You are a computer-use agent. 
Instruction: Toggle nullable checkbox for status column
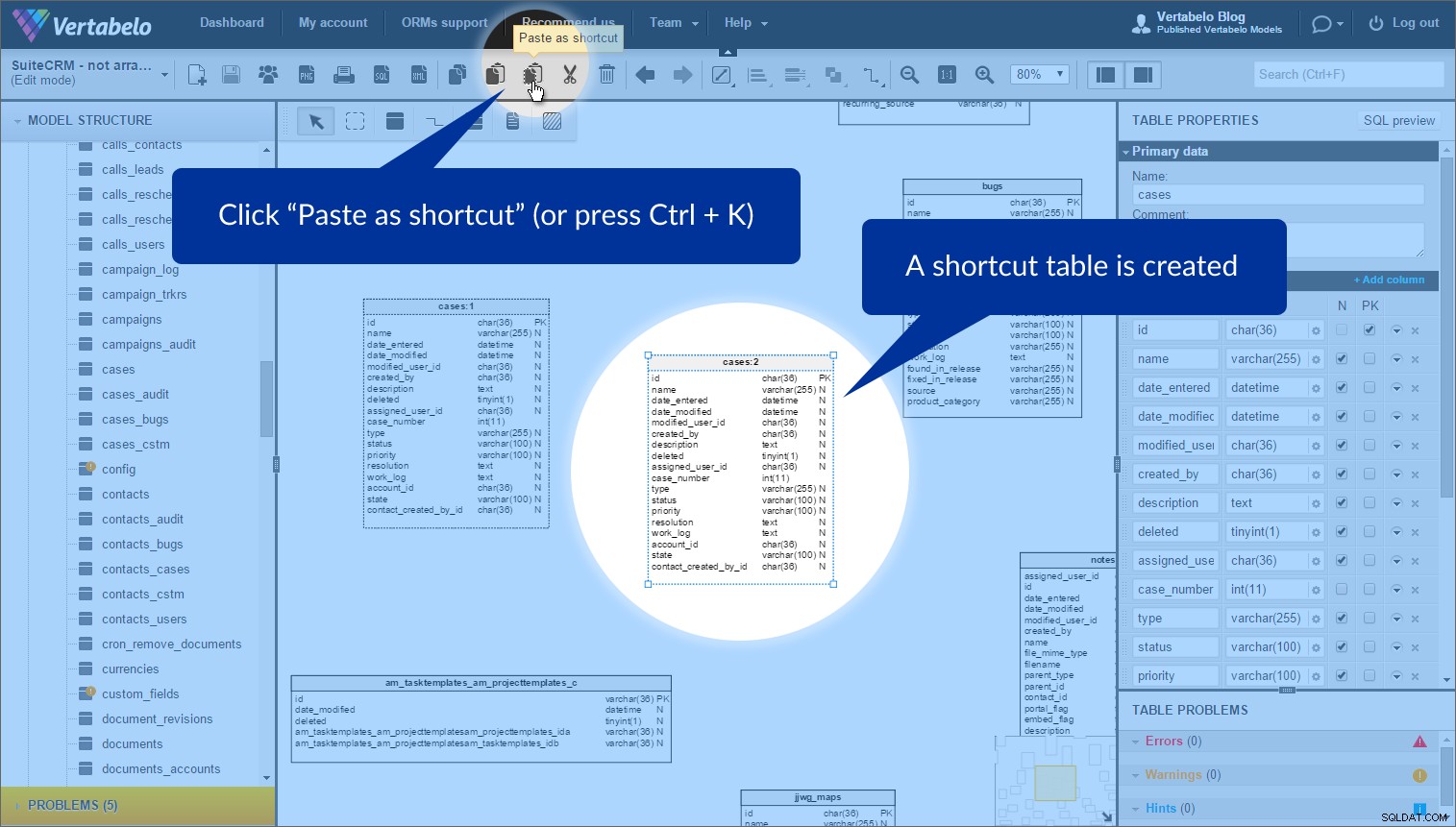click(x=1342, y=646)
